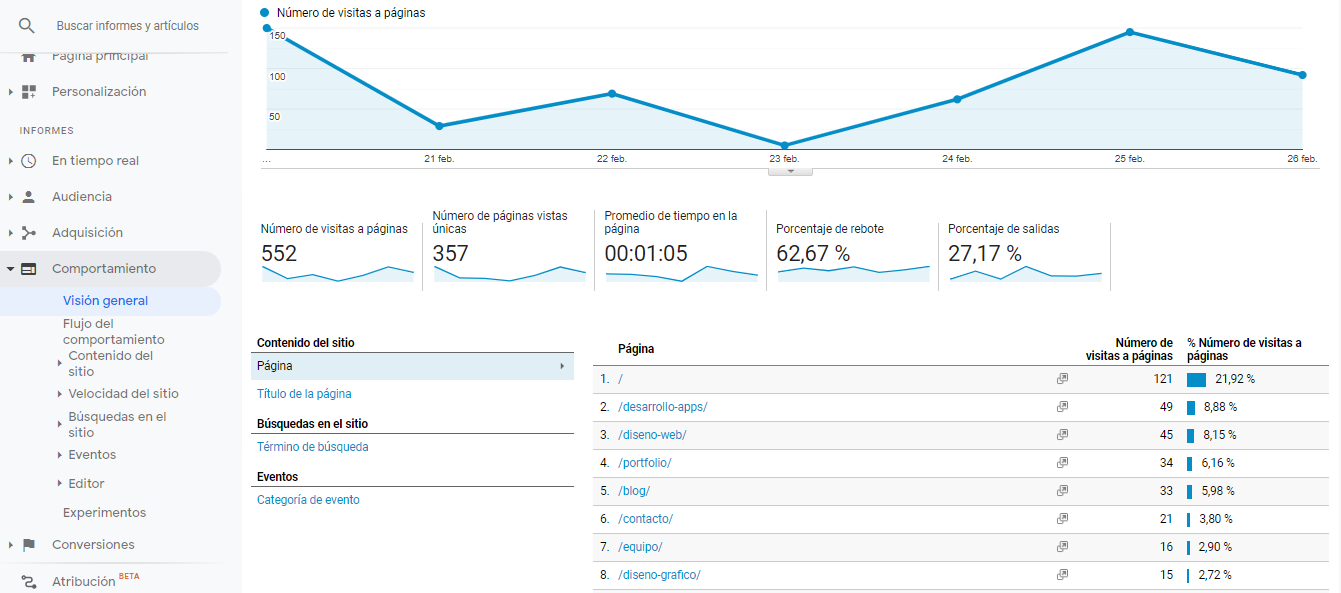Open the Atribución path icon
Viewport: 1341px width, 593px height.
coord(29,581)
